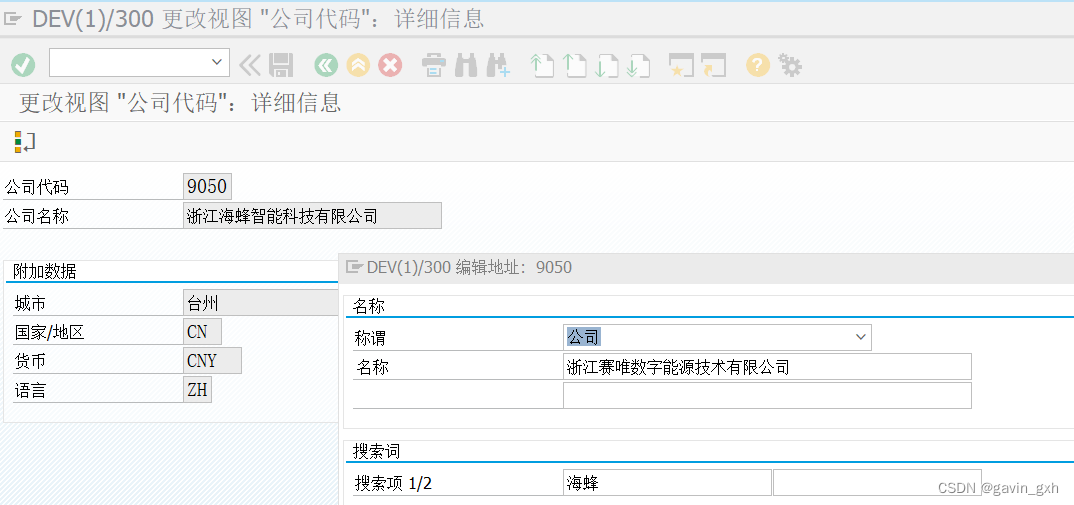The width and height of the screenshot is (1074, 505).
Task: Click the language field ZH
Action: pos(197,390)
